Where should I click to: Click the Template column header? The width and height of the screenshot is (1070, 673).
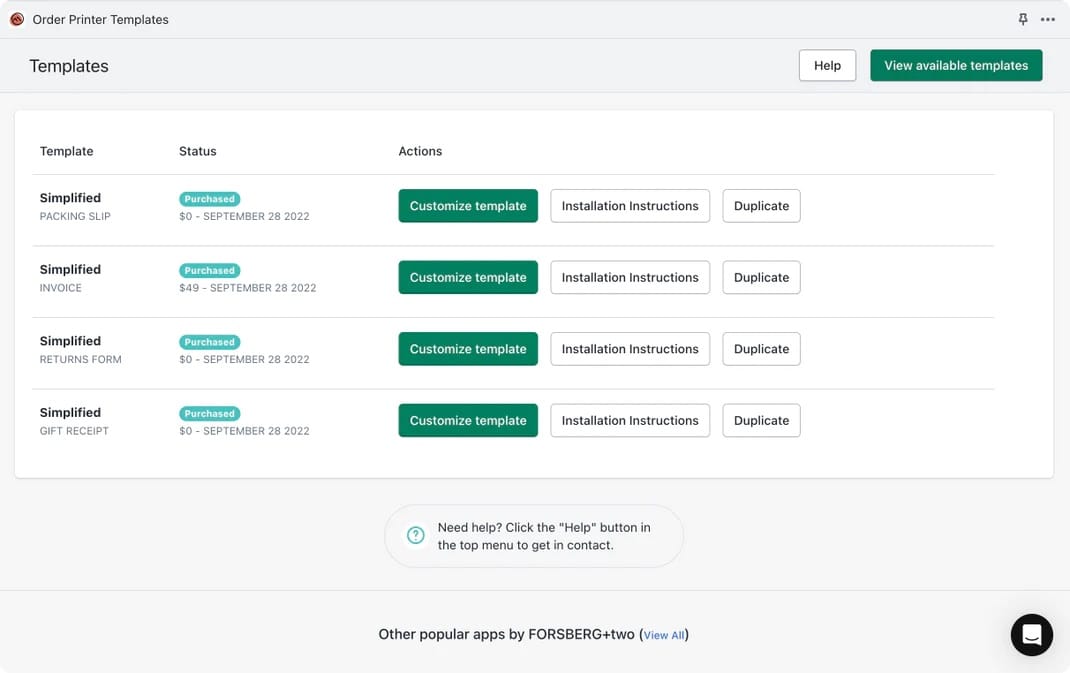tap(66, 151)
